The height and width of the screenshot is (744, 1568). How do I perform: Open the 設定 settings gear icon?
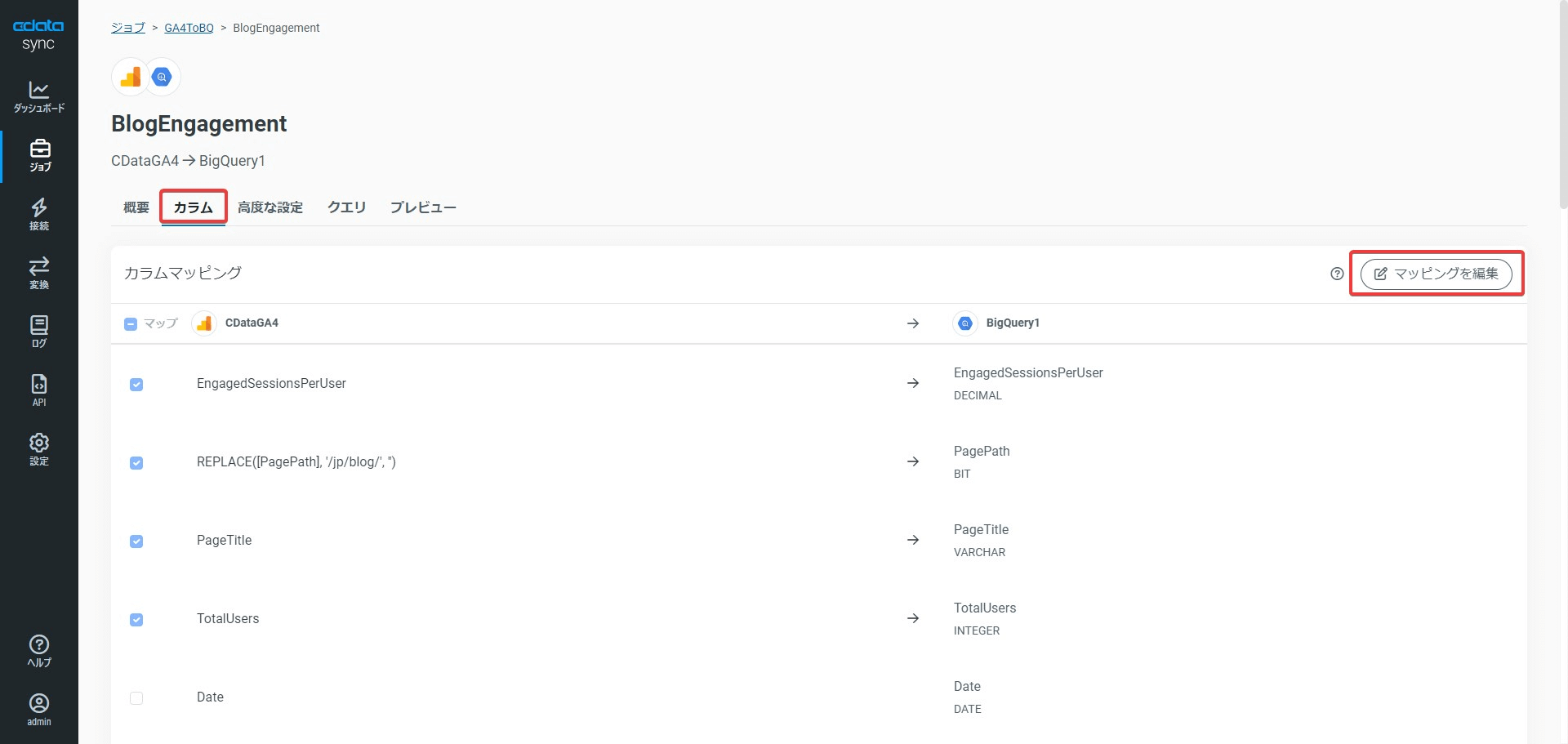[39, 449]
